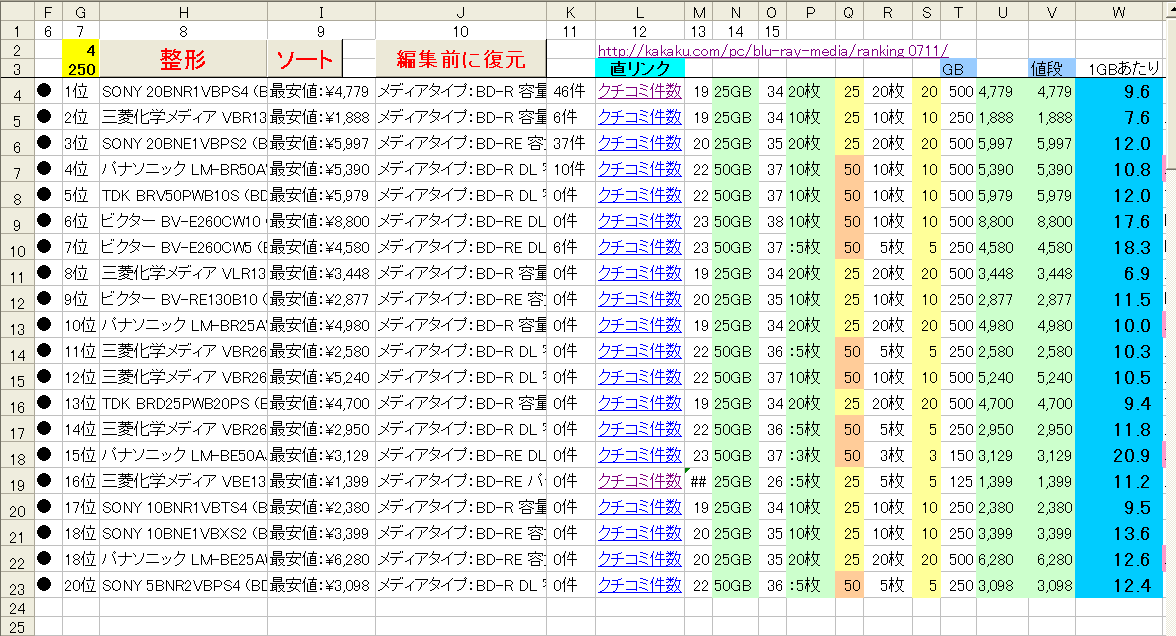Select the 2位 rank cell
The width and height of the screenshot is (1176, 636).
[81, 118]
